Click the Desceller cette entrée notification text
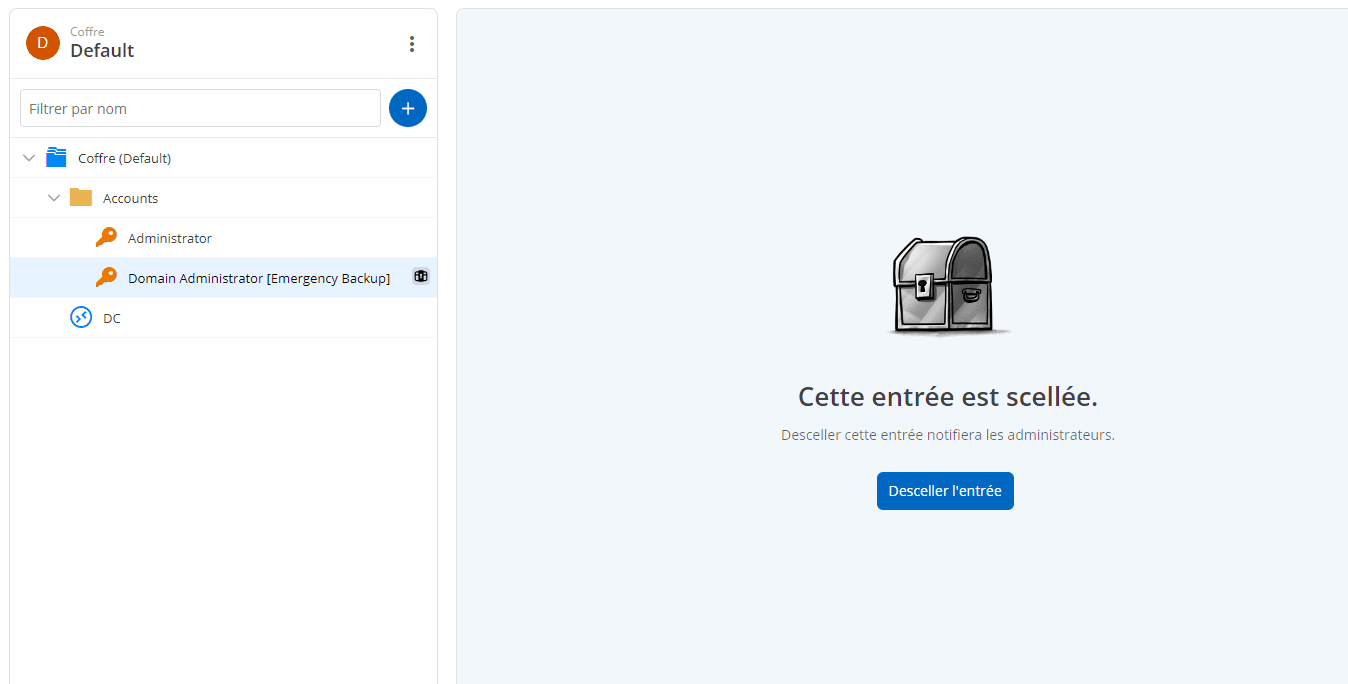Viewport: 1348px width, 684px height. (947, 434)
